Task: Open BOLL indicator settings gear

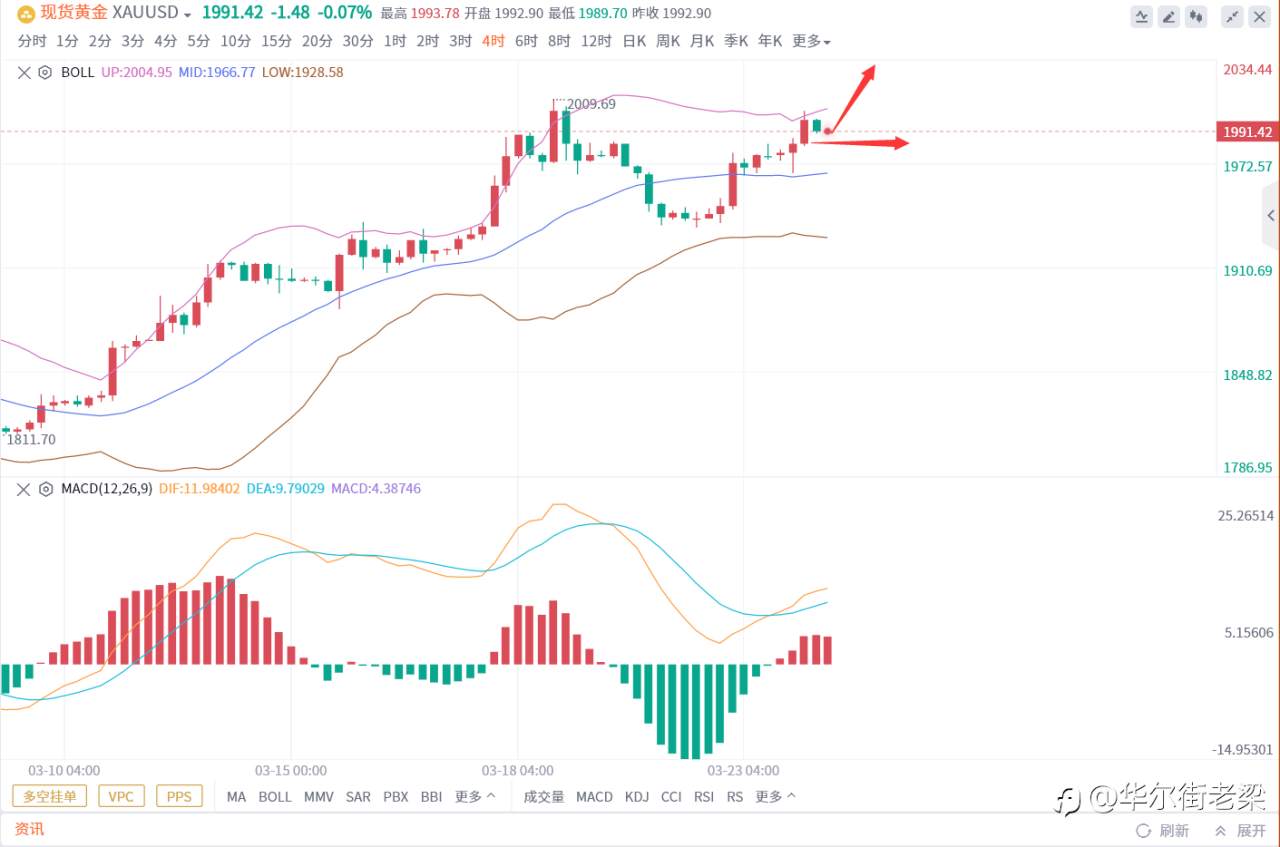Action: [44, 72]
